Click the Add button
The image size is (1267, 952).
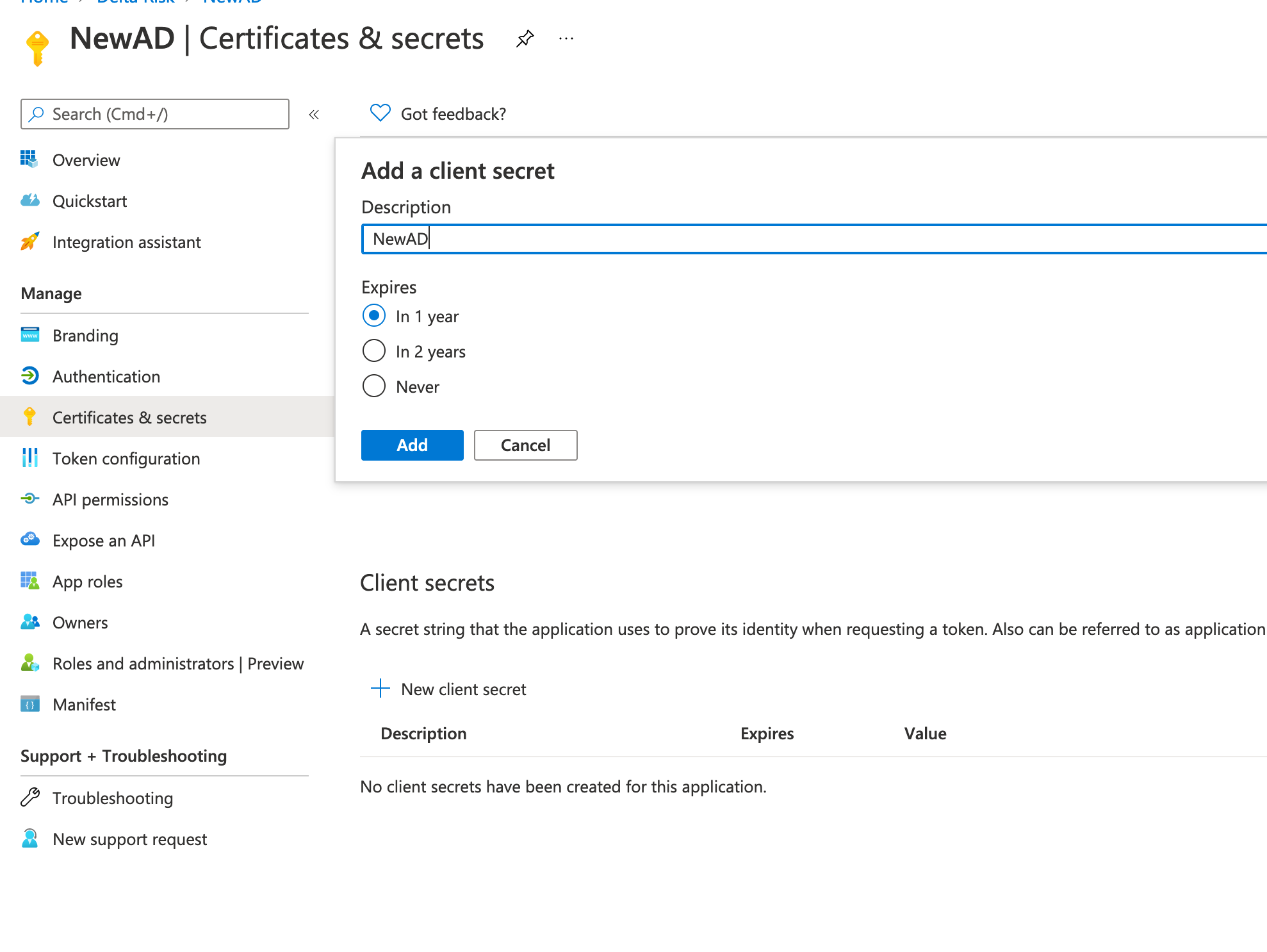(x=413, y=445)
